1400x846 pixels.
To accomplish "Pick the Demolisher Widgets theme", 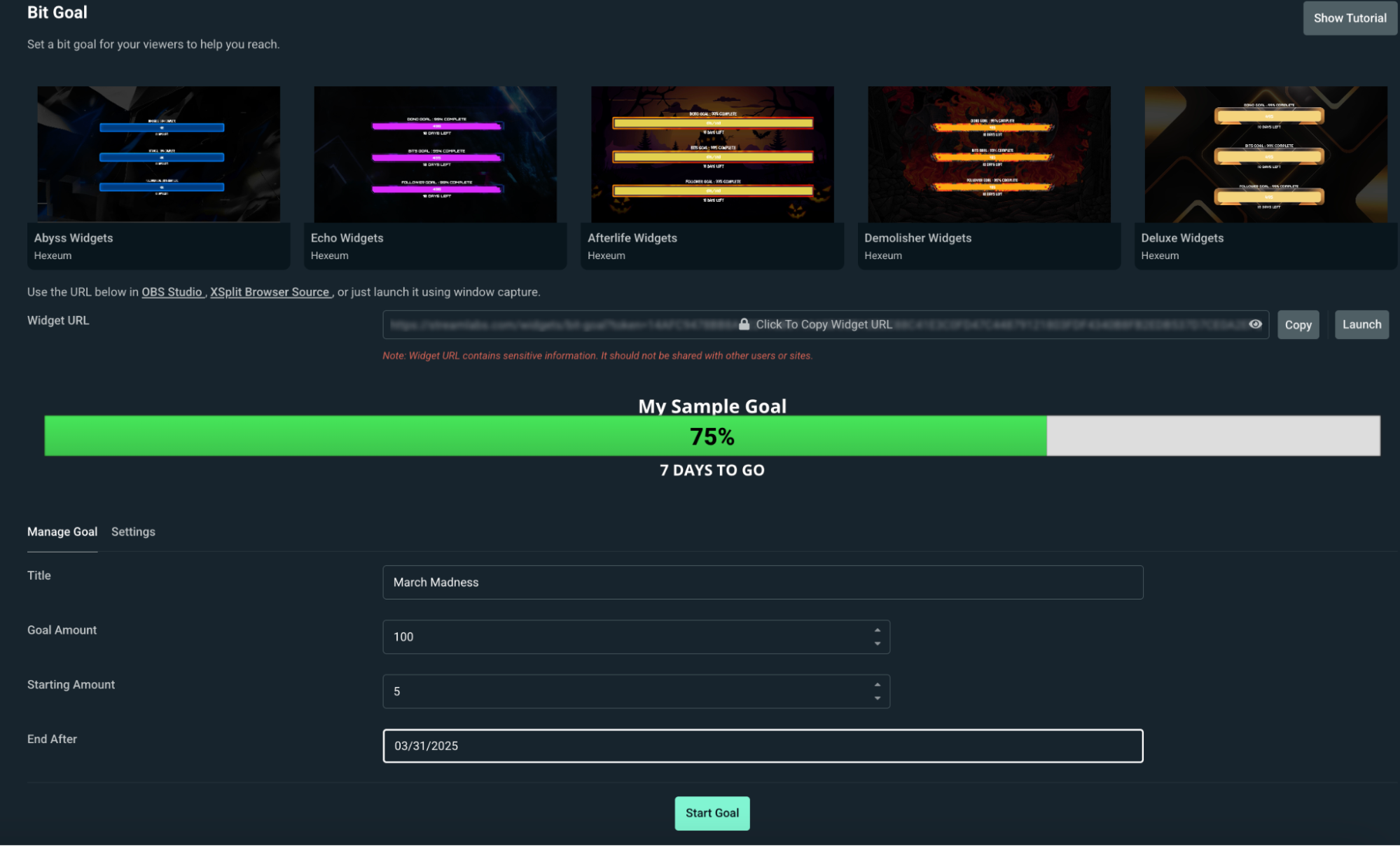I will [x=988, y=154].
